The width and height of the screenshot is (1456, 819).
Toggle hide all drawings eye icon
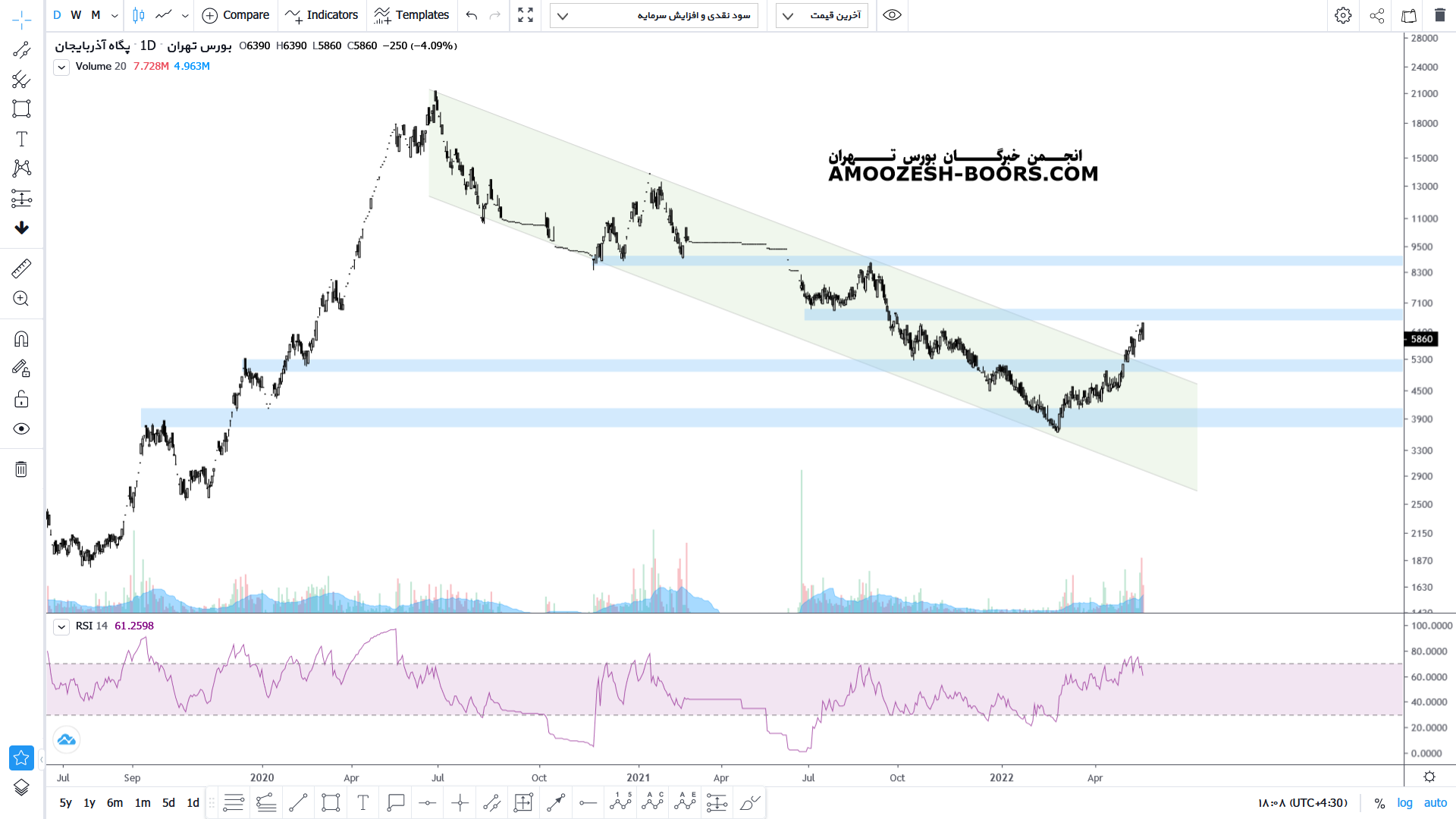(x=21, y=429)
